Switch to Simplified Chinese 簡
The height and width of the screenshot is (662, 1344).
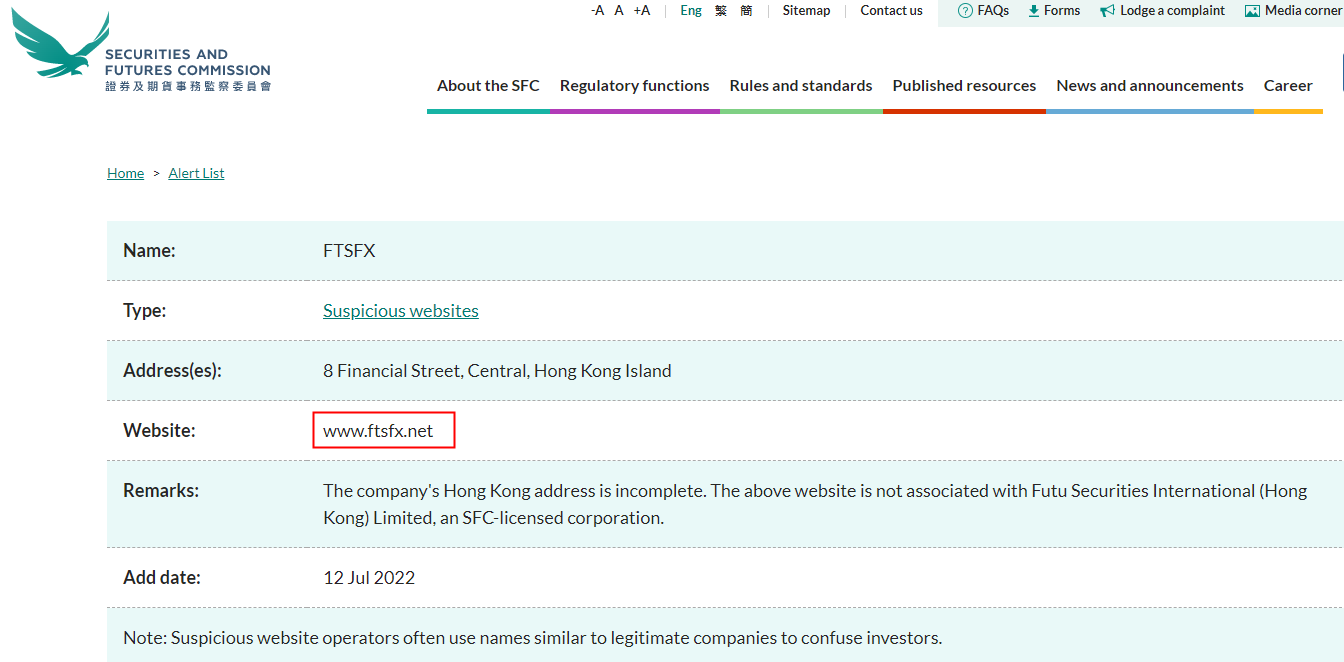pyautogui.click(x=746, y=10)
